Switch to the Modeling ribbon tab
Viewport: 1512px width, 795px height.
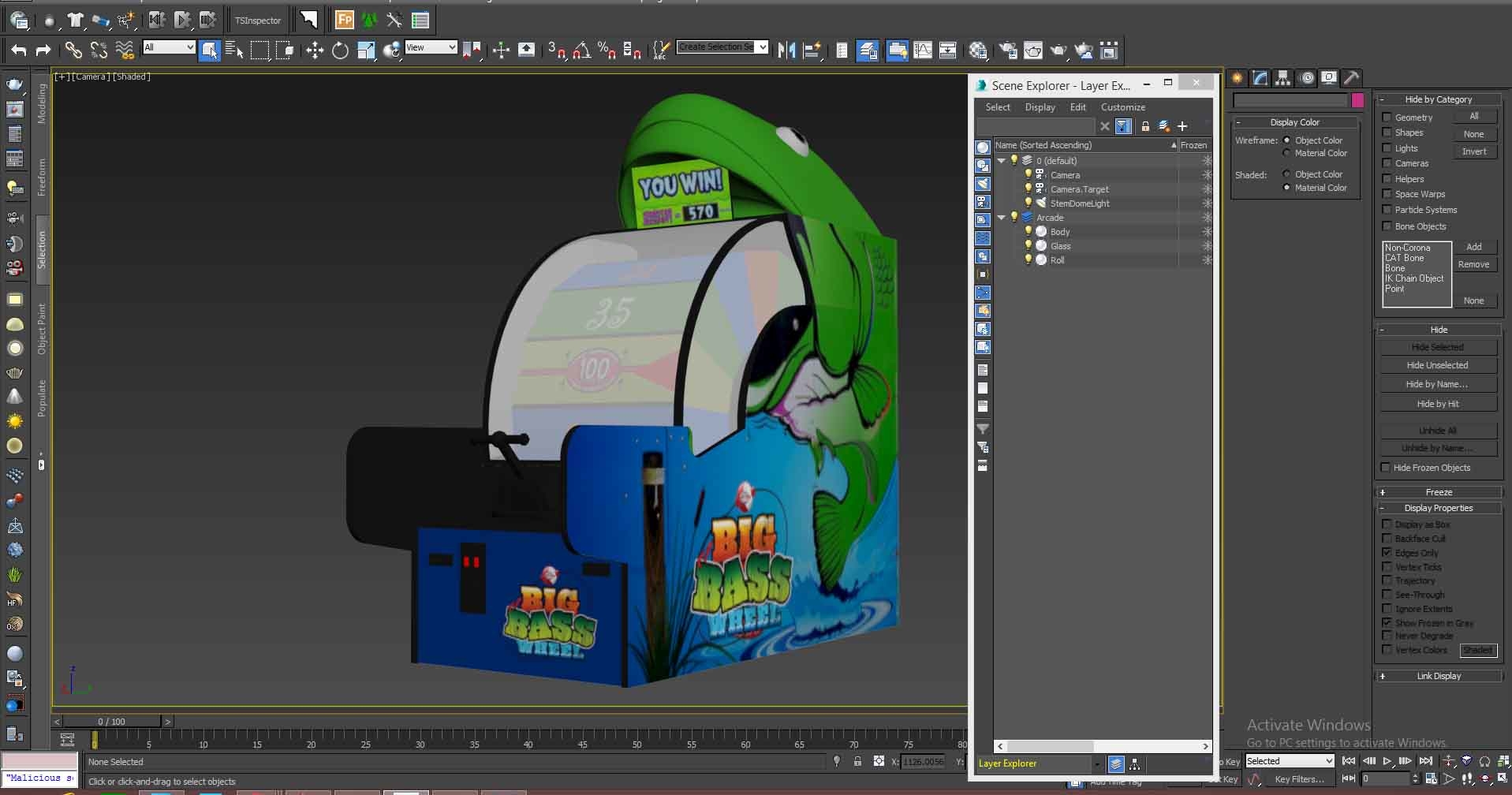pyautogui.click(x=42, y=101)
